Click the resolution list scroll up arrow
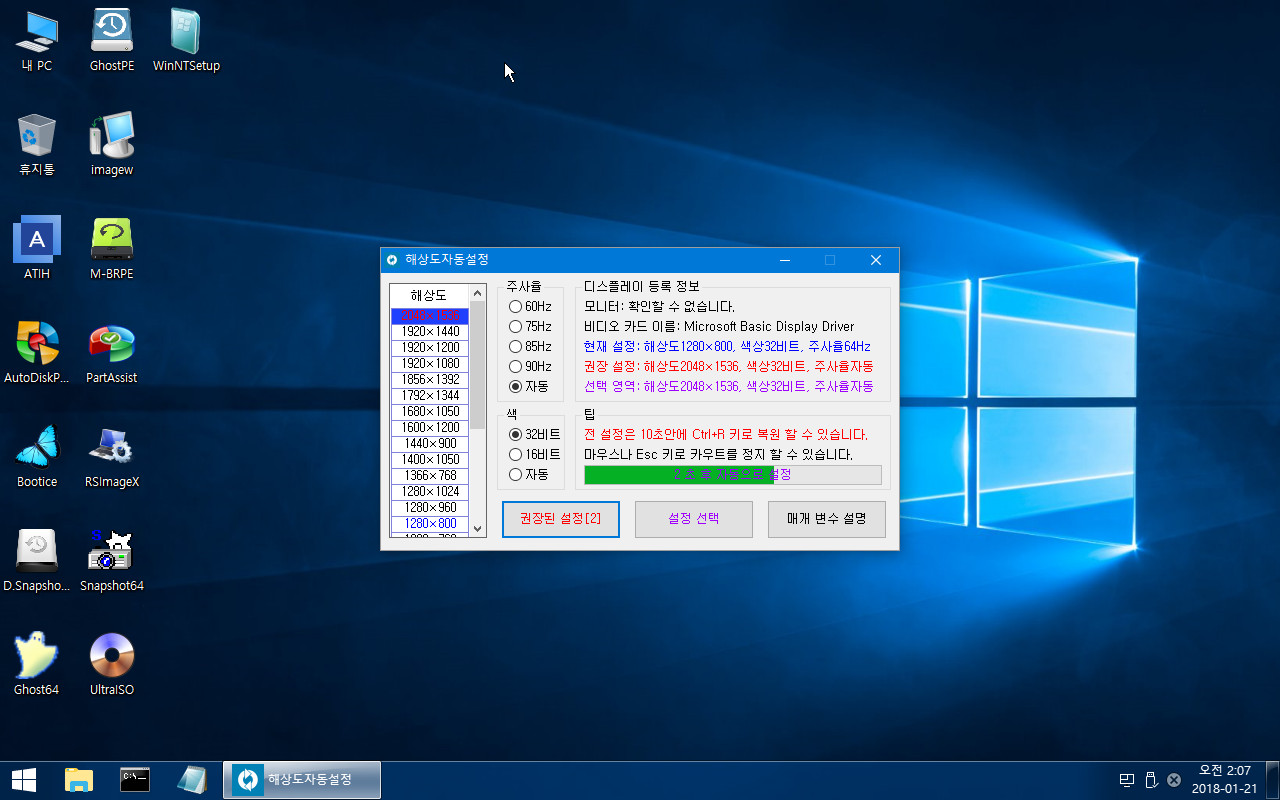Viewport: 1280px width, 800px height. point(478,293)
